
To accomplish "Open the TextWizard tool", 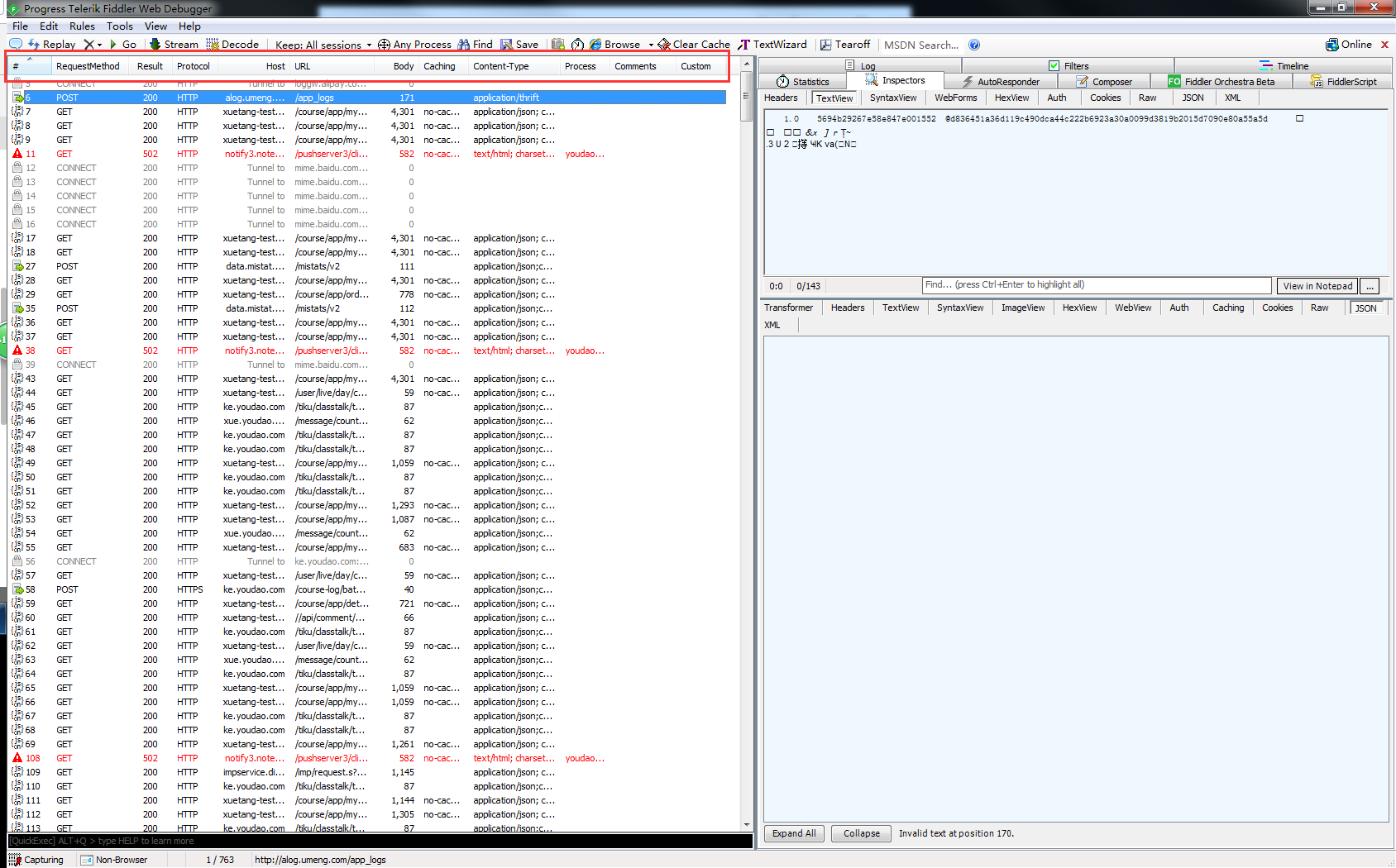I will [772, 45].
